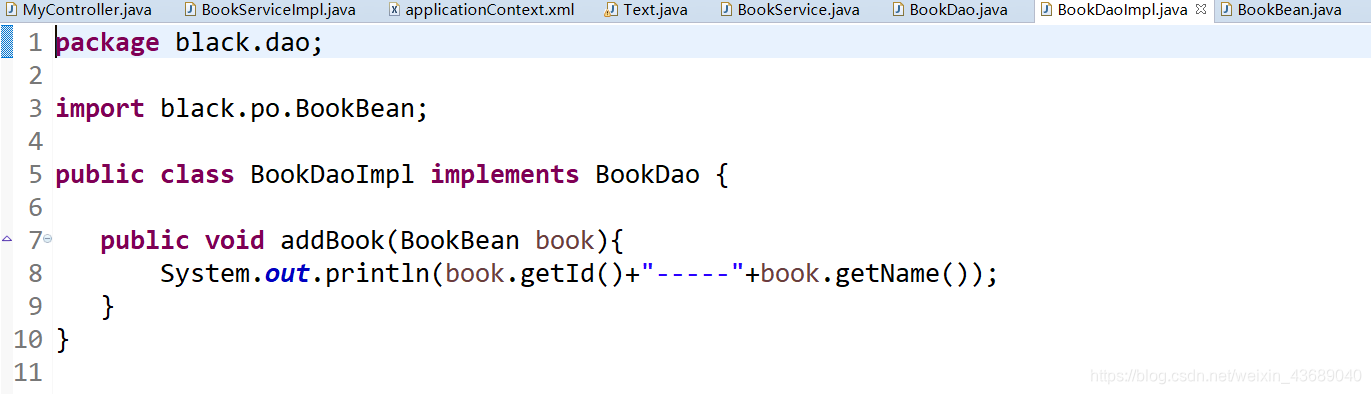Viewport: 1371px width, 394px height.
Task: Click 'black.po.BookBean;' in the import
Action: coord(294,108)
